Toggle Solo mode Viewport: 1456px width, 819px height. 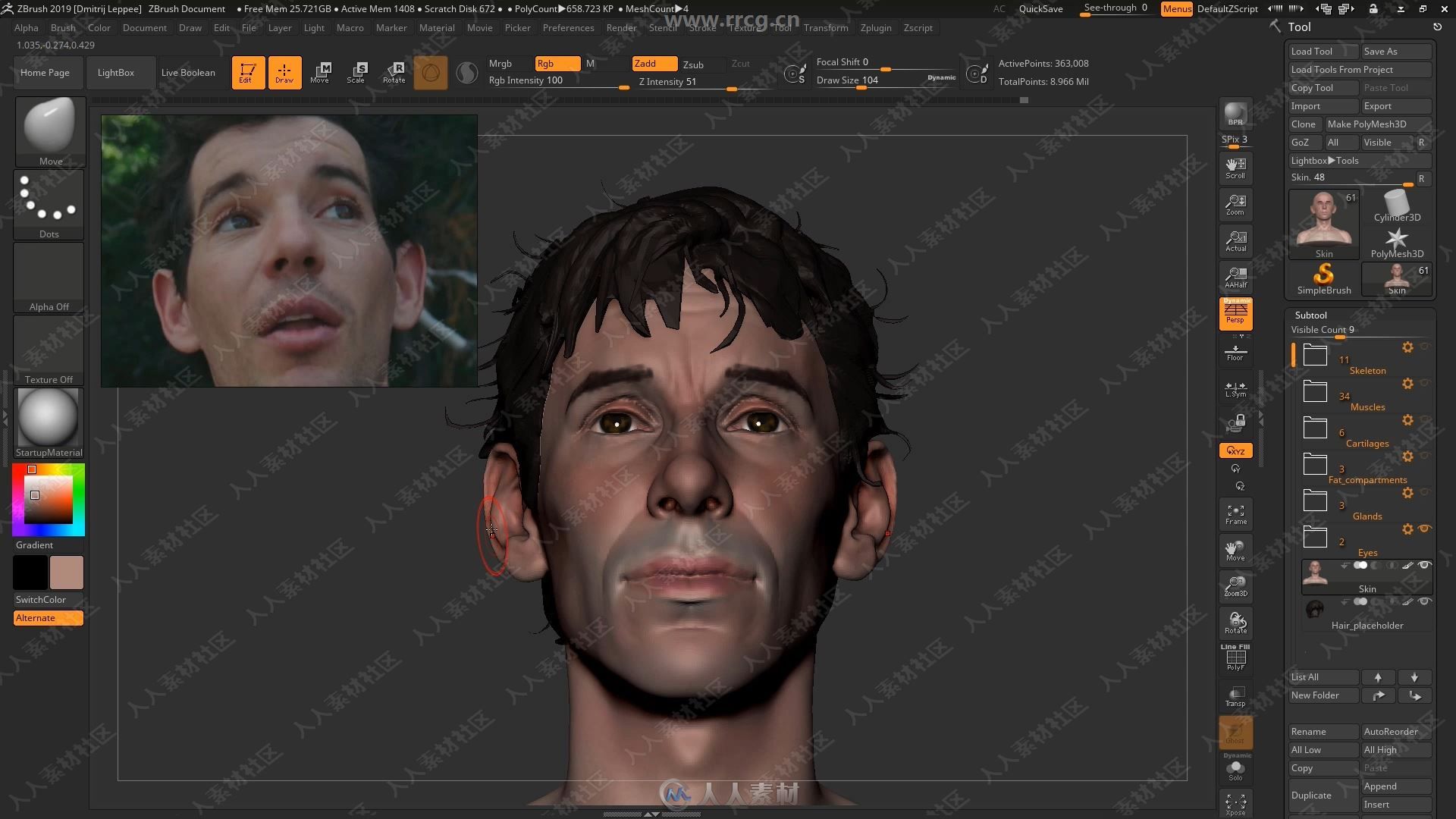1235,769
